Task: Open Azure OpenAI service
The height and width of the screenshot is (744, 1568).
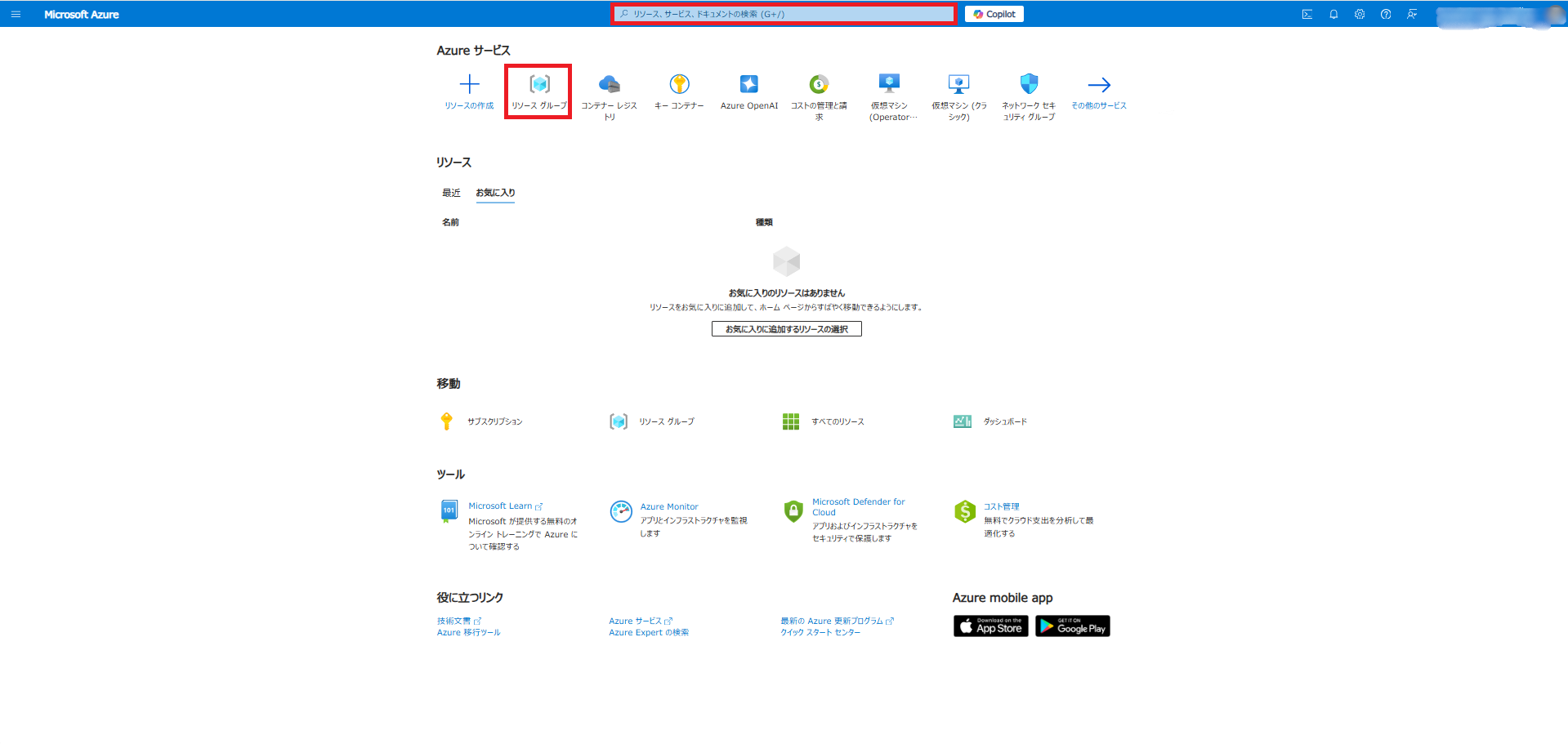Action: 749,91
